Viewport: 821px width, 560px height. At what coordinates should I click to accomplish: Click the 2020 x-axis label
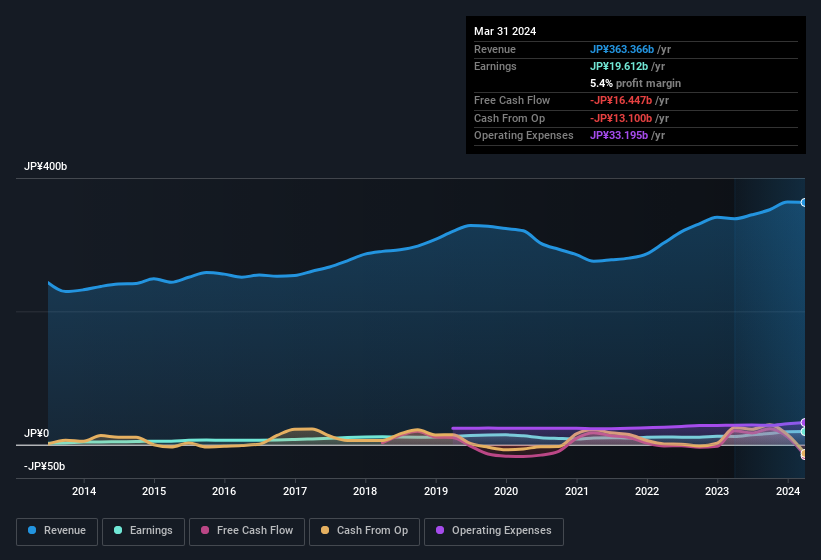[x=506, y=491]
